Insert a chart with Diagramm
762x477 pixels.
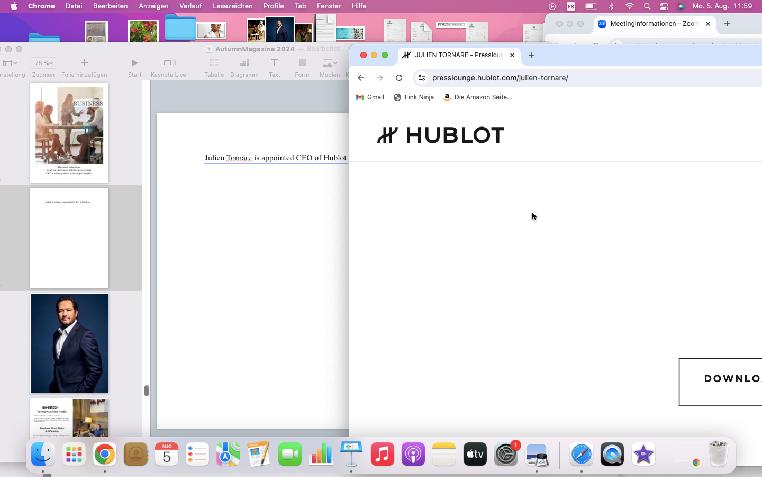[244, 68]
